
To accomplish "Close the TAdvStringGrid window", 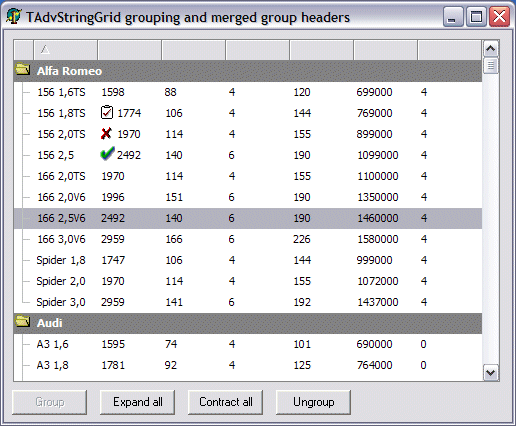I will 499,17.
